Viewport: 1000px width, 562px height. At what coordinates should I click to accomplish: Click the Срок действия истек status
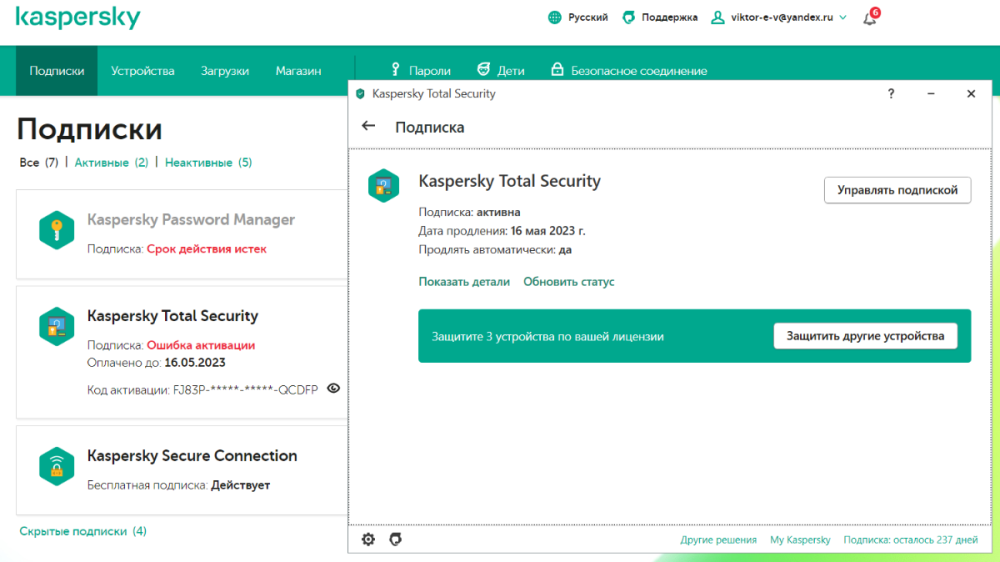coord(207,249)
